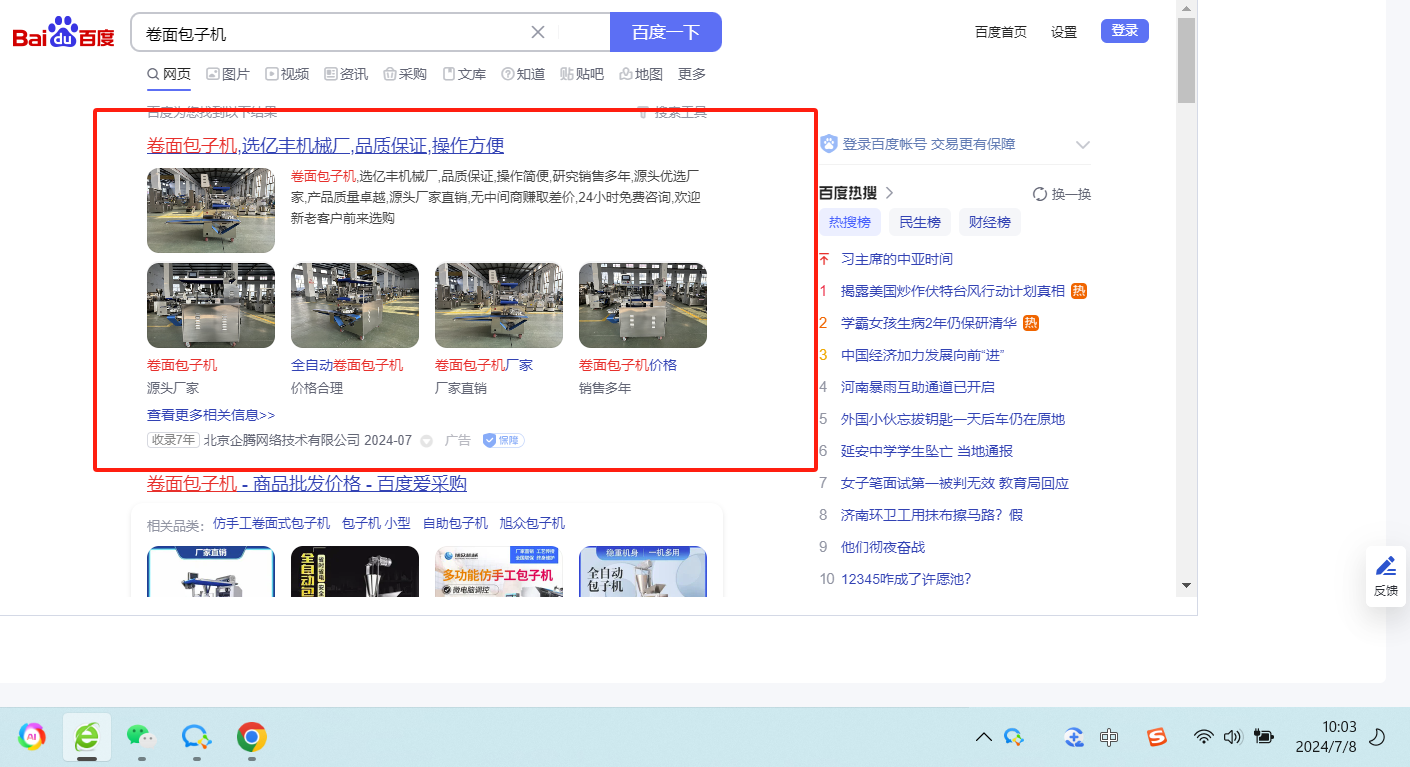Expand the 登录百度帐号 banner chevron
The height and width of the screenshot is (767, 1410).
1082,145
